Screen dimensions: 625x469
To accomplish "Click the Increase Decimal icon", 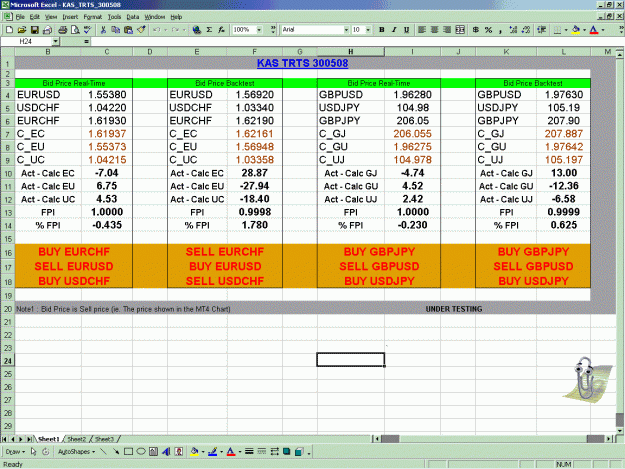I will point(513,30).
